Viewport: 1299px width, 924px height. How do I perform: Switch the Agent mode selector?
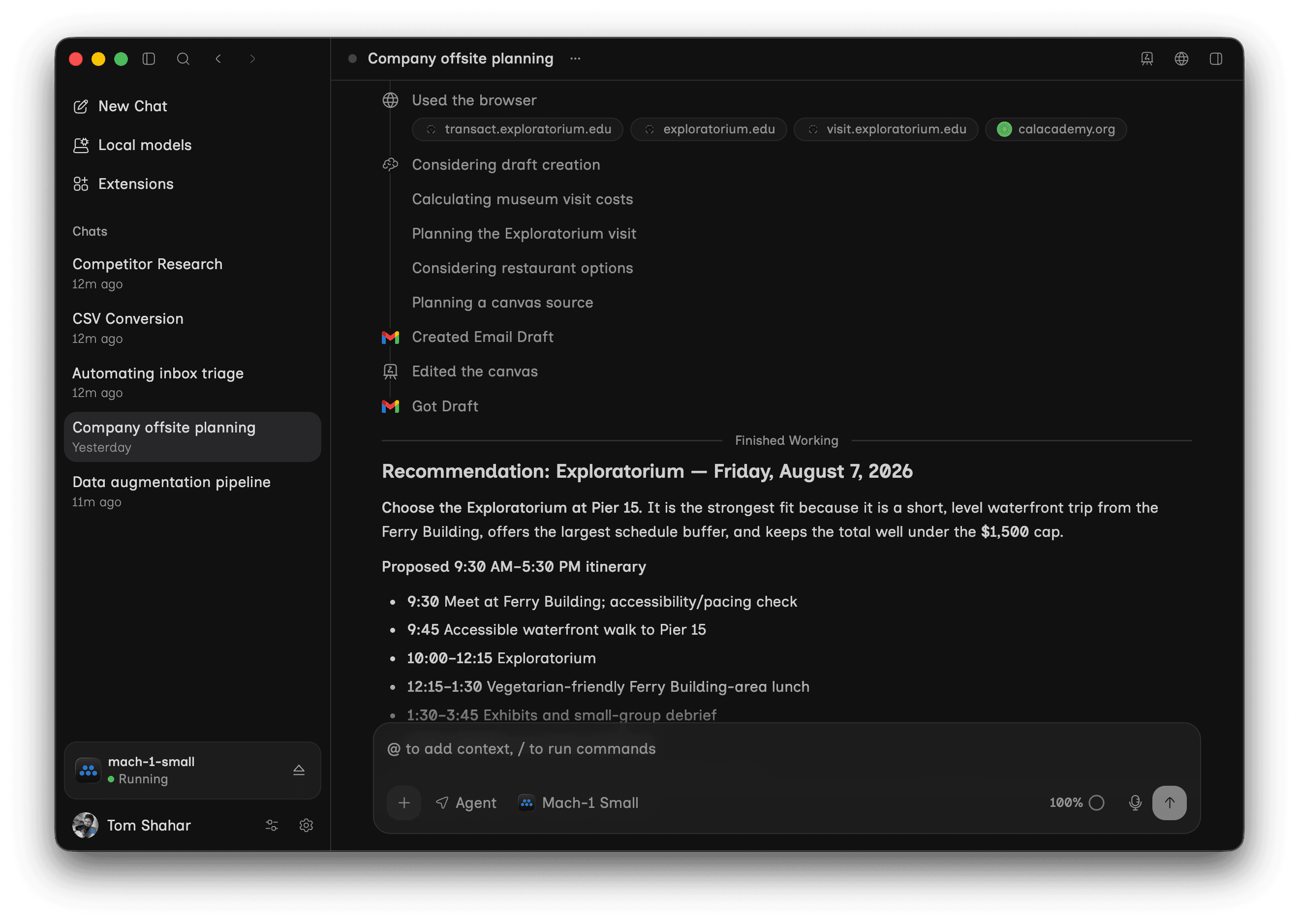pos(466,803)
